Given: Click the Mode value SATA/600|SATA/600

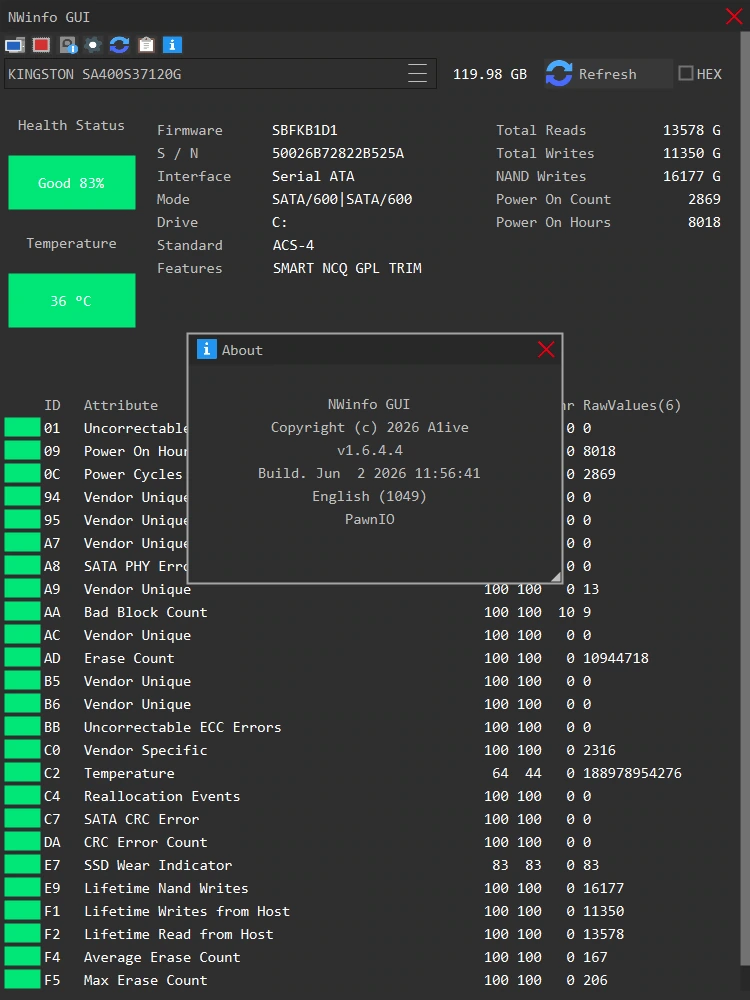Looking at the screenshot, I should (342, 199).
